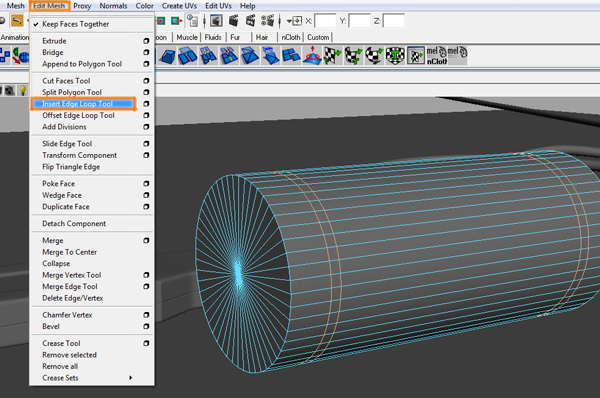
Task: Choose Detach Component menu item
Action: click(74, 223)
